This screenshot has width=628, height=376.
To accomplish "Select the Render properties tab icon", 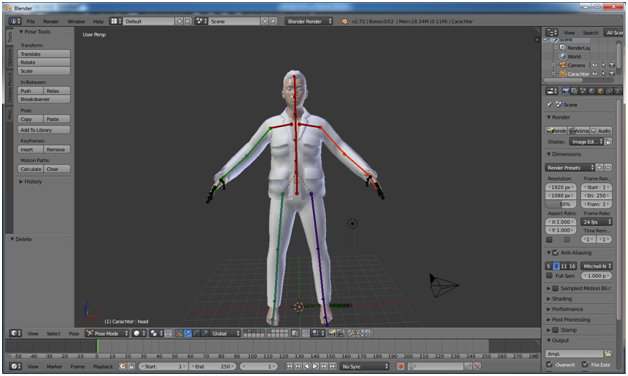I will click(x=566, y=91).
